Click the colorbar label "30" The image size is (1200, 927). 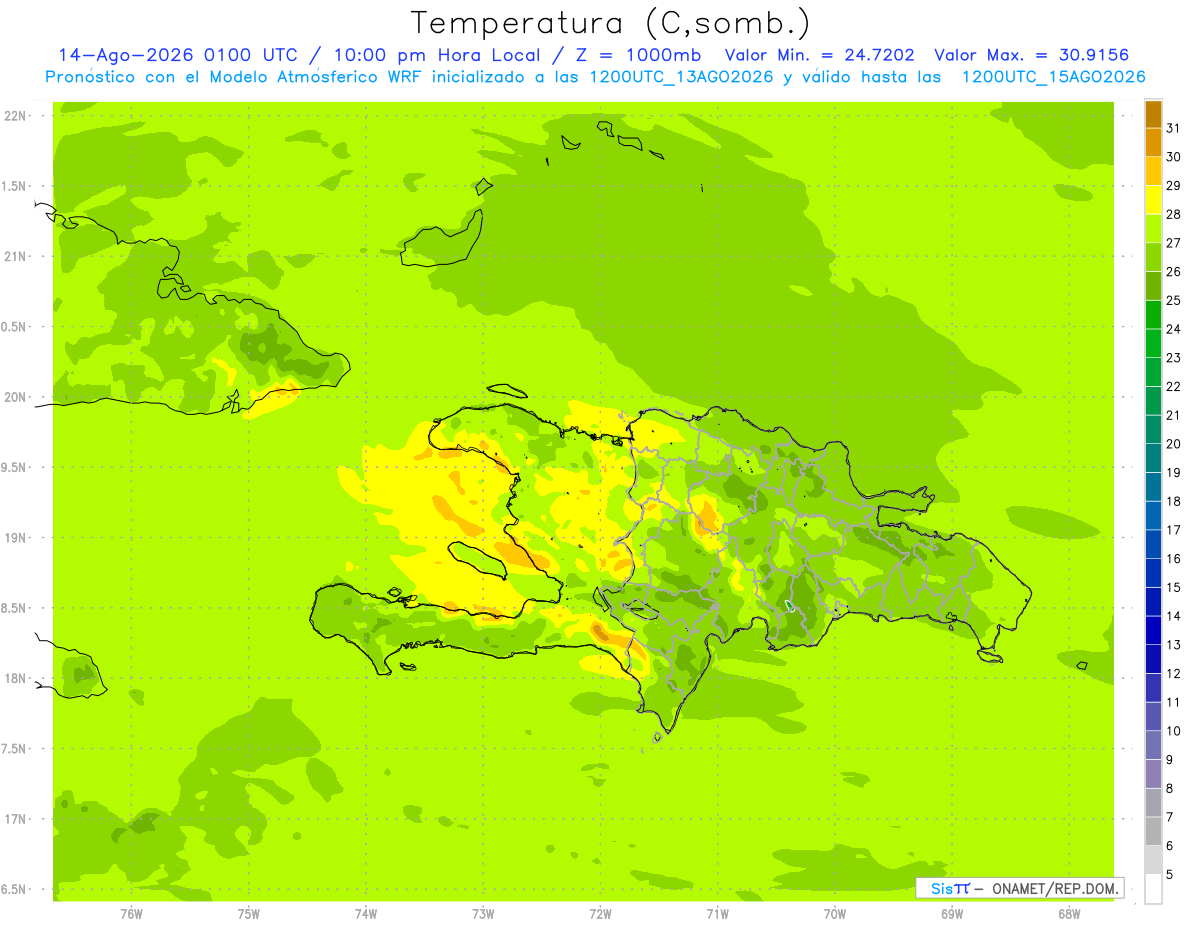pos(1174,157)
